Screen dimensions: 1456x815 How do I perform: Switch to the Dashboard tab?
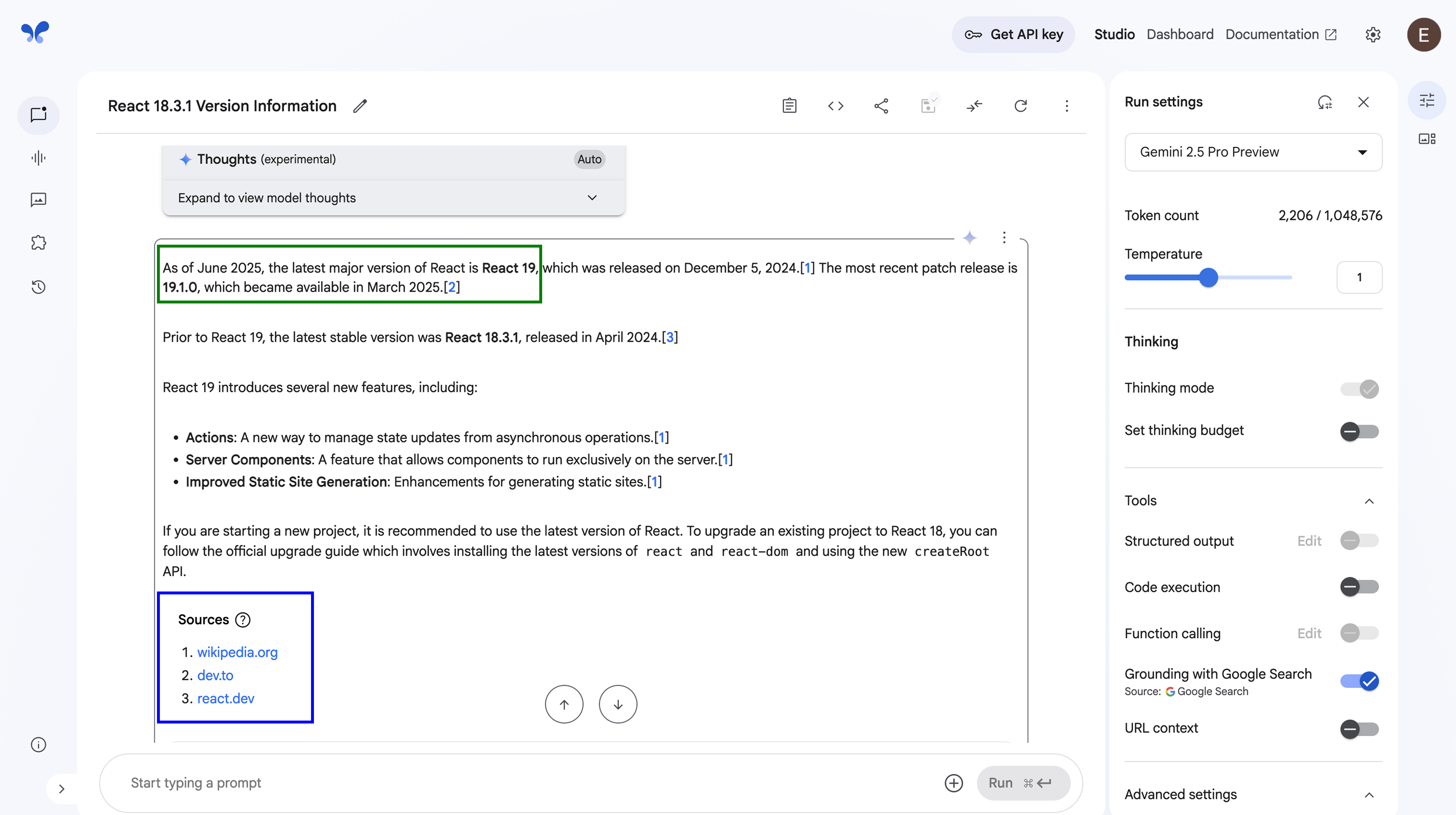click(x=1180, y=34)
